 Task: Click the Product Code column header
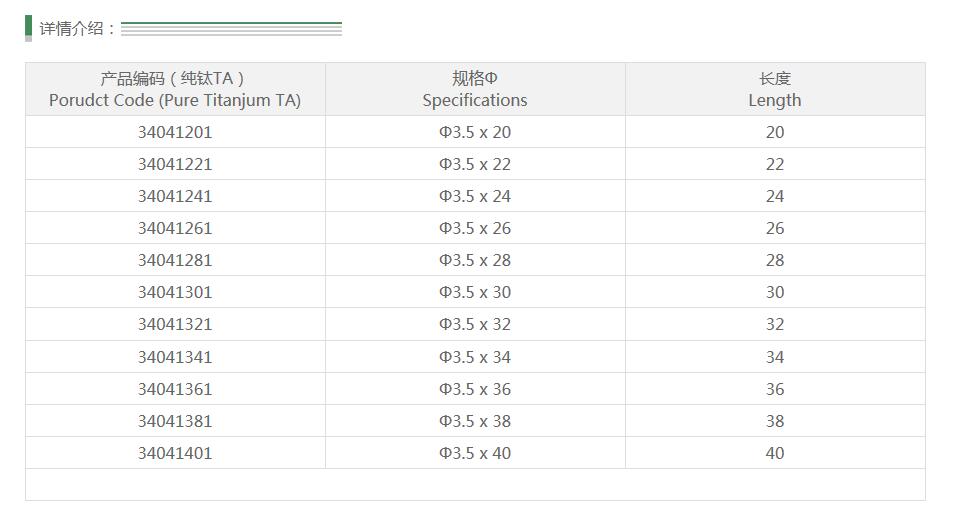(175, 89)
